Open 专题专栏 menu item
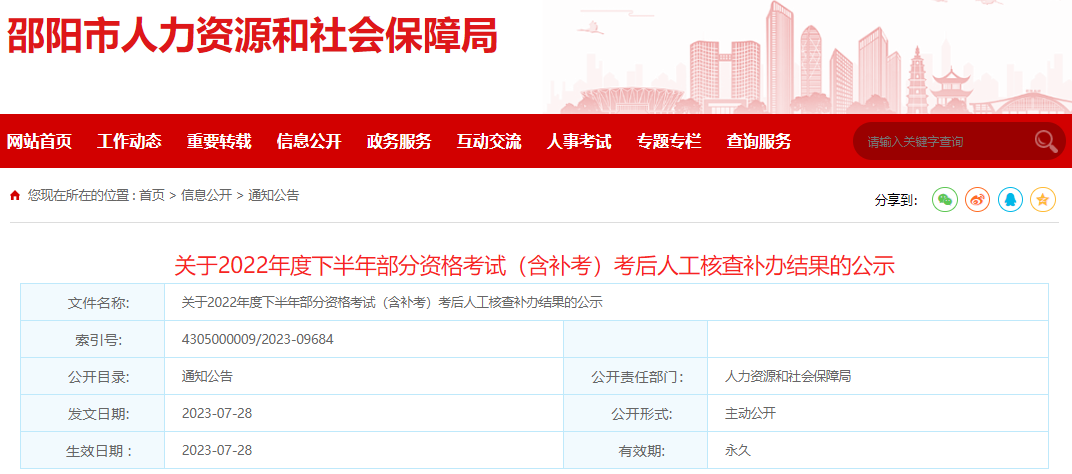 pyautogui.click(x=669, y=142)
